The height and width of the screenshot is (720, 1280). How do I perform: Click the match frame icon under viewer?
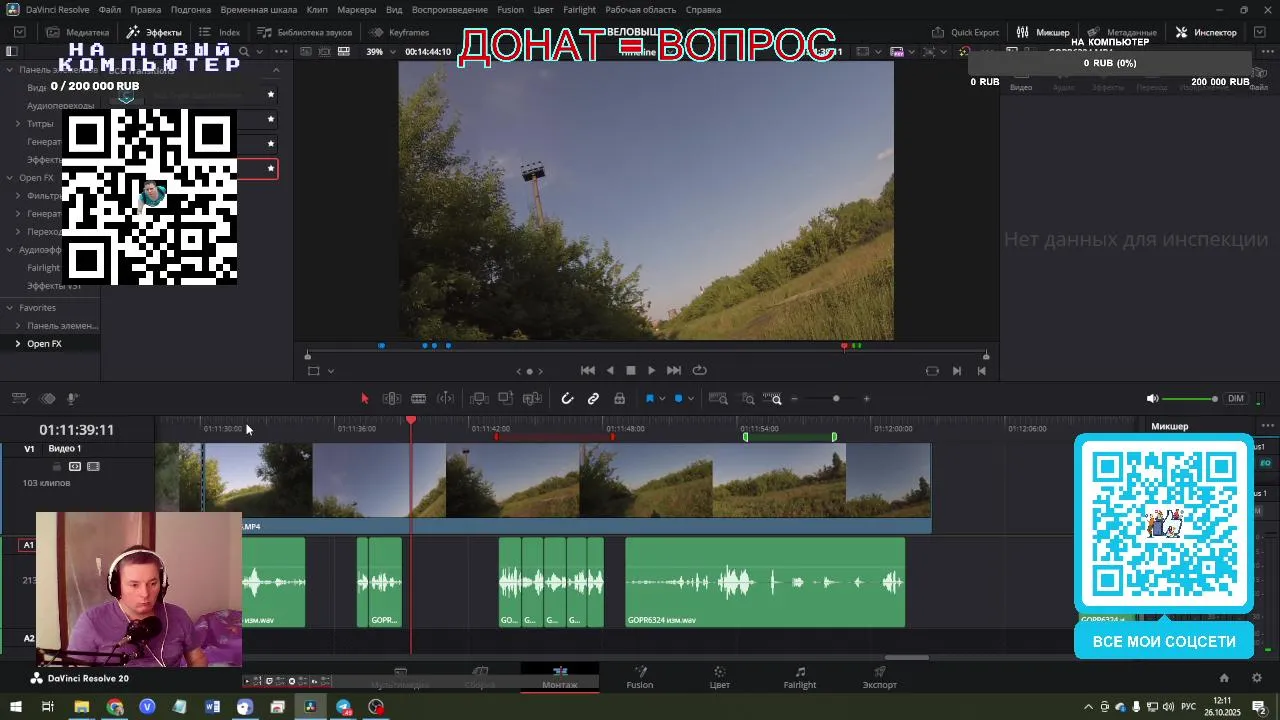[932, 371]
